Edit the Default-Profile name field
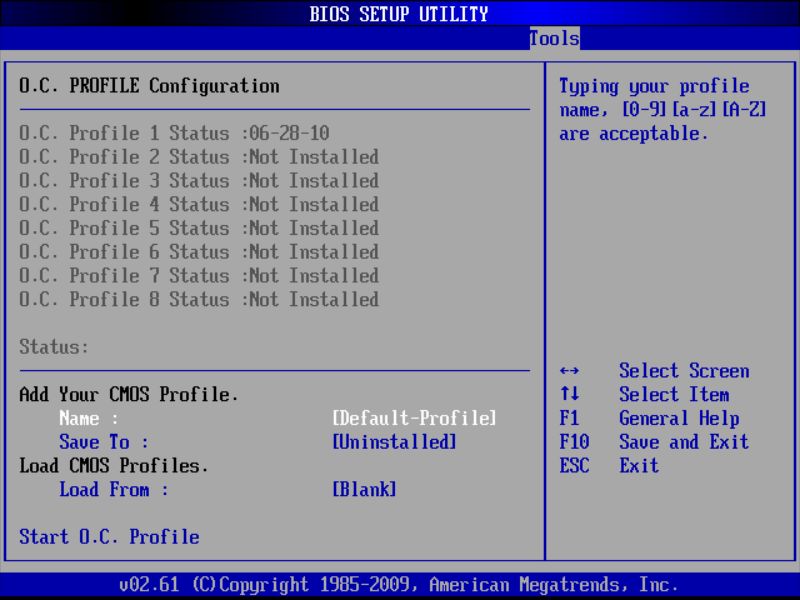Image resolution: width=800 pixels, height=600 pixels. pos(414,418)
